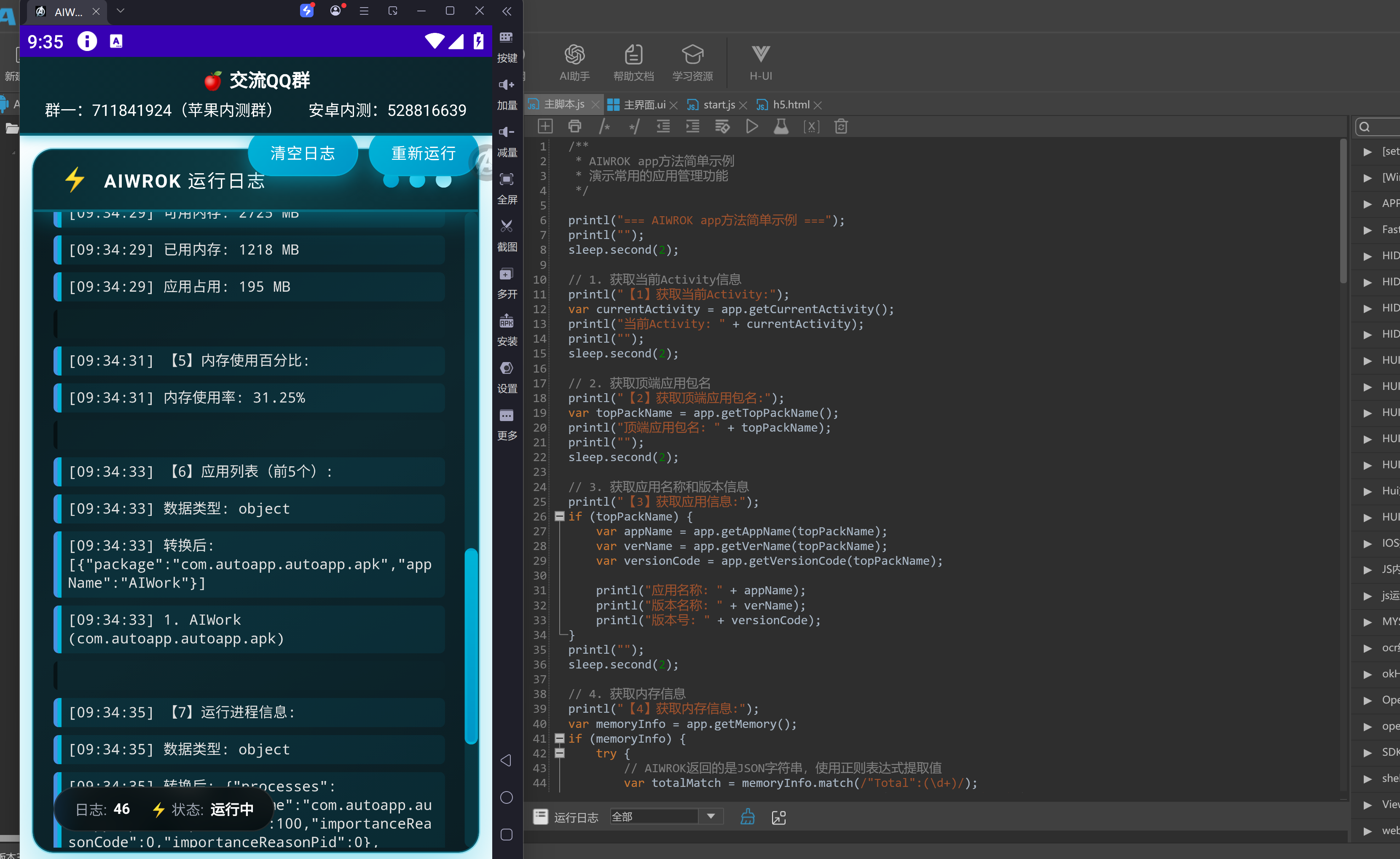1400x859 pixels.
Task: Close the 主界面.ui tab
Action: point(674,105)
